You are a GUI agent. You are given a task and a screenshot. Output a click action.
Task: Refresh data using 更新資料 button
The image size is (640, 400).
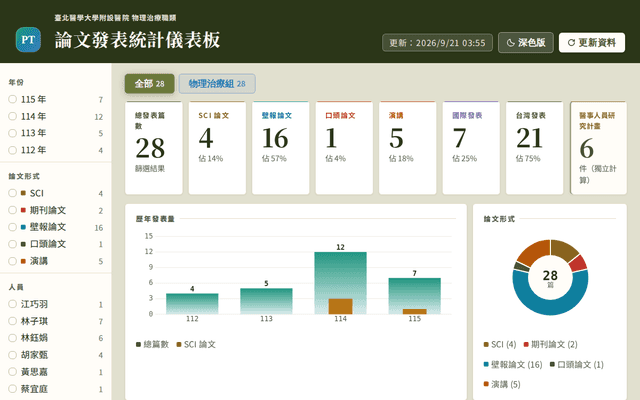point(592,42)
